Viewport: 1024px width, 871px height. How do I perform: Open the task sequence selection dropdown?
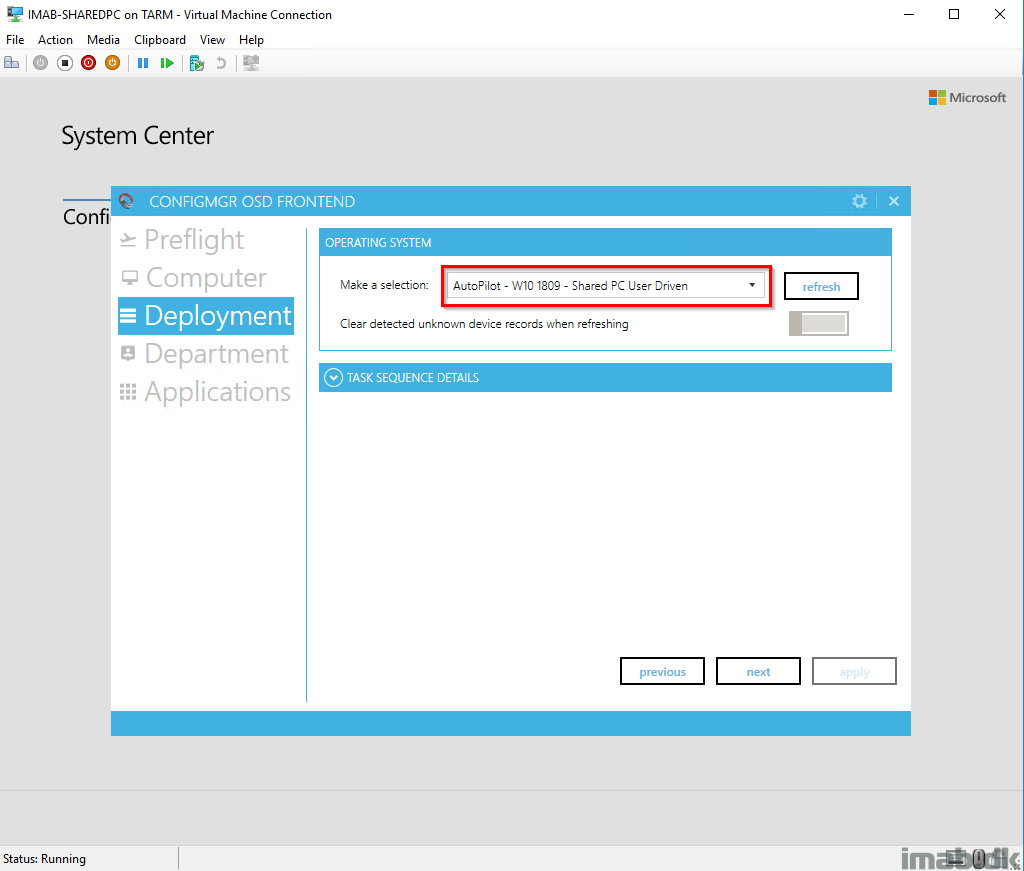coord(605,285)
